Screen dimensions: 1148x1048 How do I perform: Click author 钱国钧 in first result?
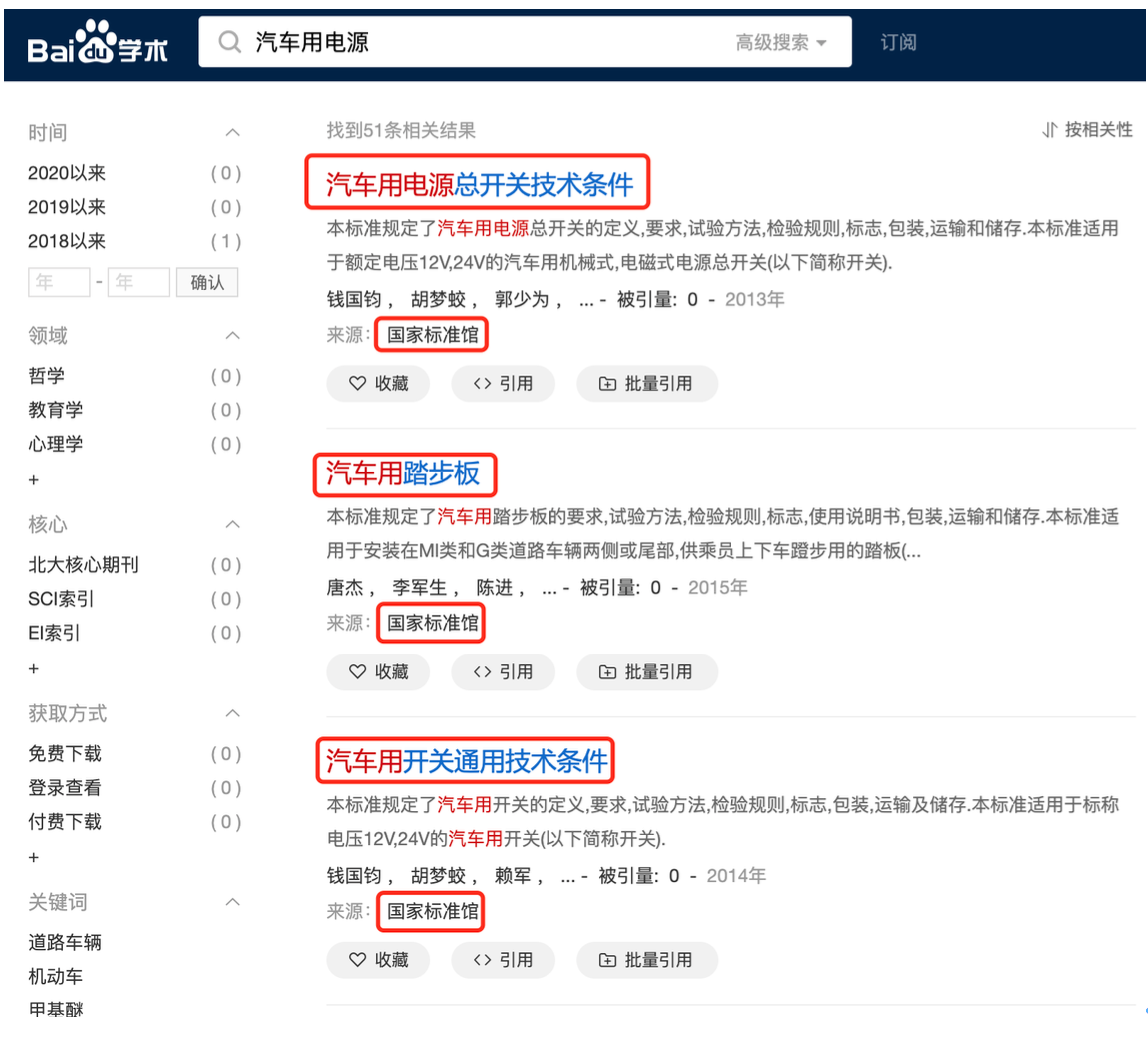tap(354, 300)
